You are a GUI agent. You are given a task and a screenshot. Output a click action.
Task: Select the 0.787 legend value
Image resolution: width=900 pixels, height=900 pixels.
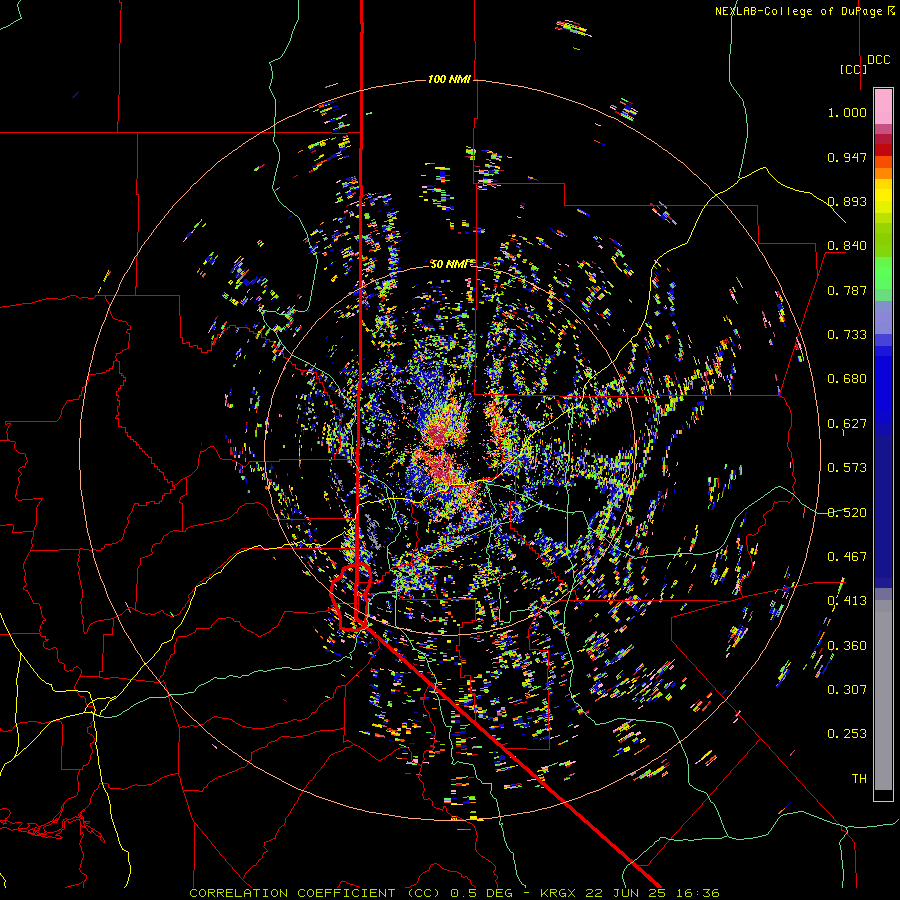pyautogui.click(x=847, y=290)
